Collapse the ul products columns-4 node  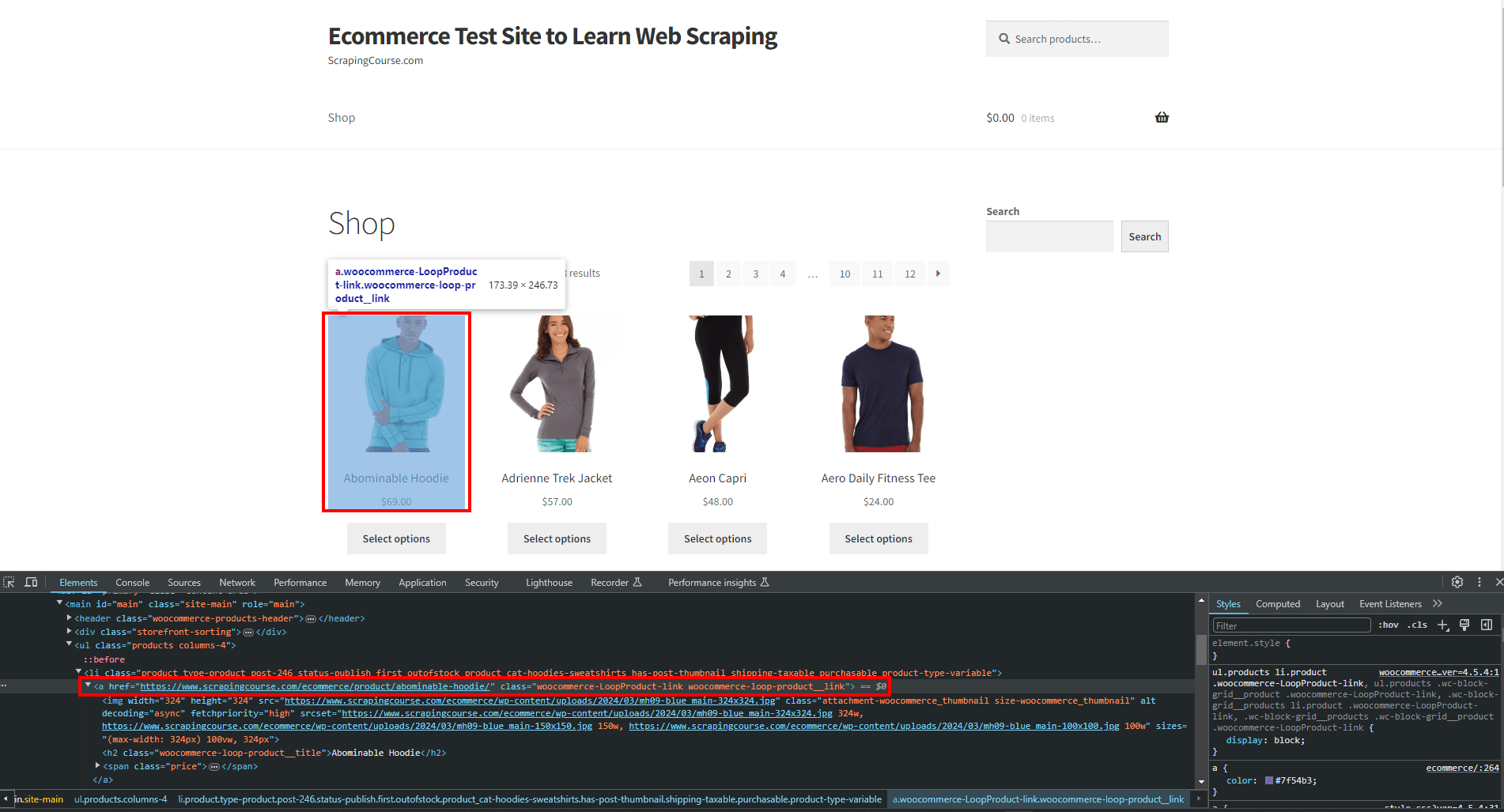(x=70, y=644)
